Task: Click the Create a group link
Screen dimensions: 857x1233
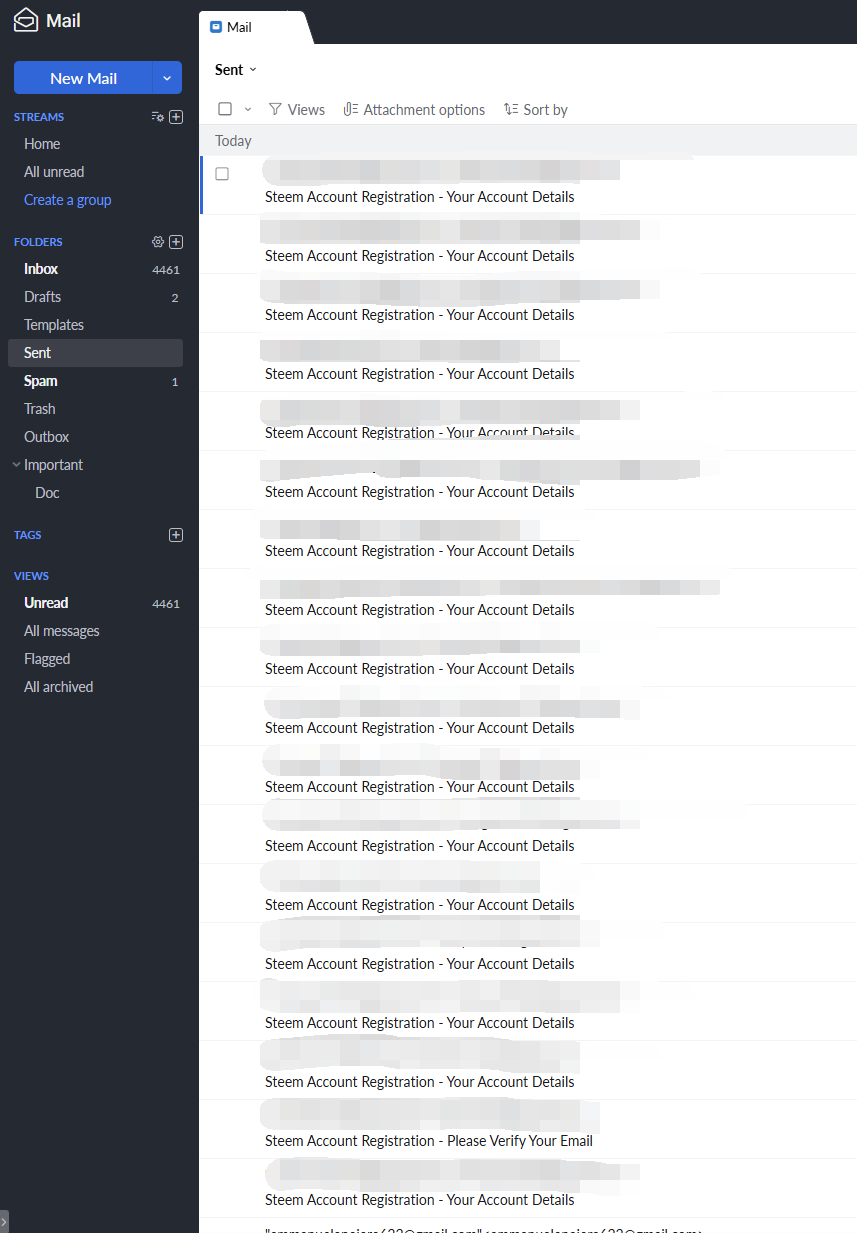Action: [x=68, y=200]
